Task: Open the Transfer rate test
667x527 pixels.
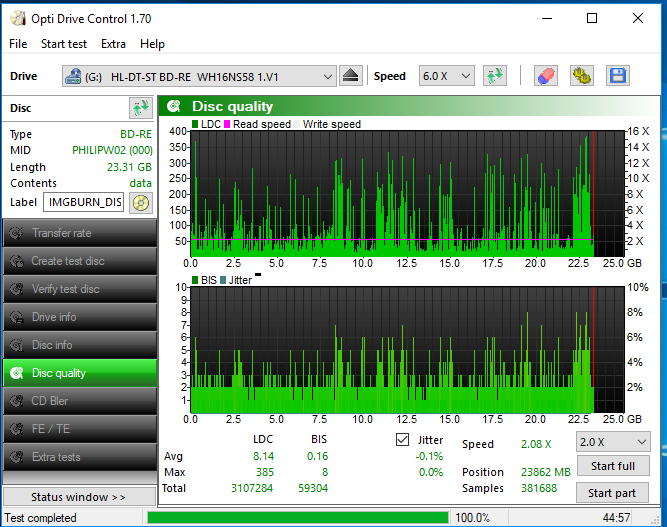Action: [x=80, y=233]
